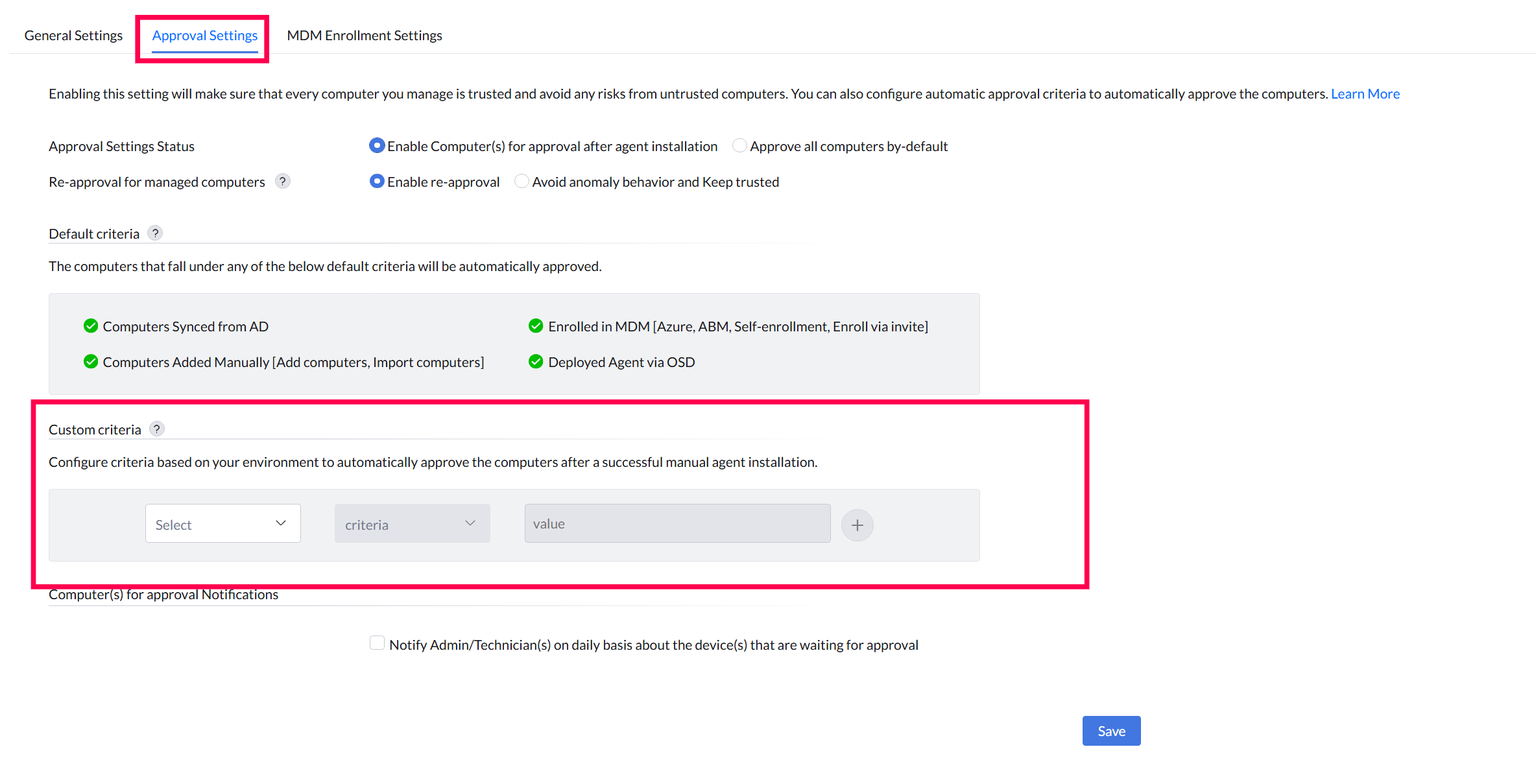Viewport: 1536px width, 784px height.
Task: Click the plus icon to add criteria row
Action: click(x=857, y=525)
